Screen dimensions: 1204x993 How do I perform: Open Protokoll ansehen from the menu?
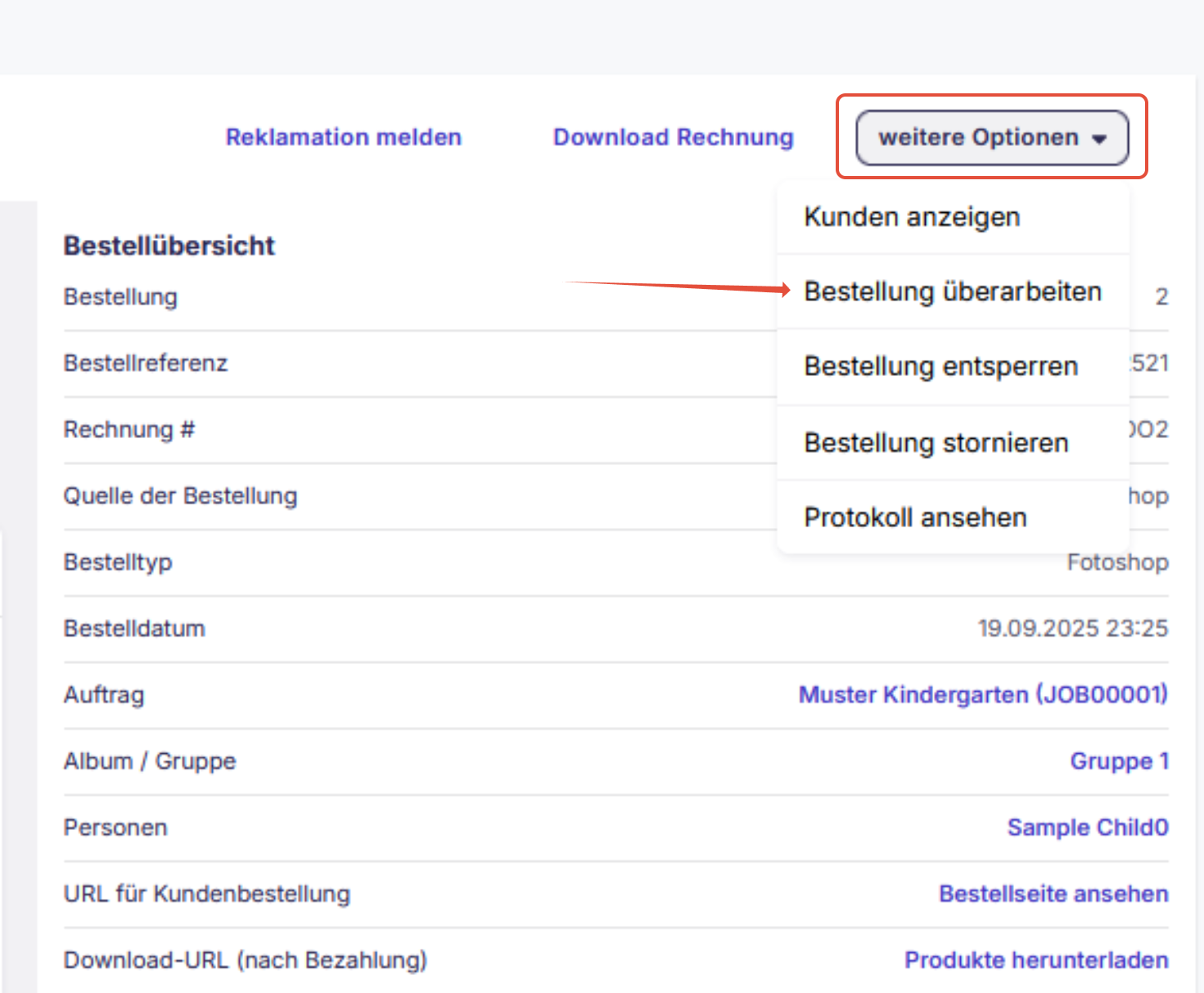[x=915, y=517]
